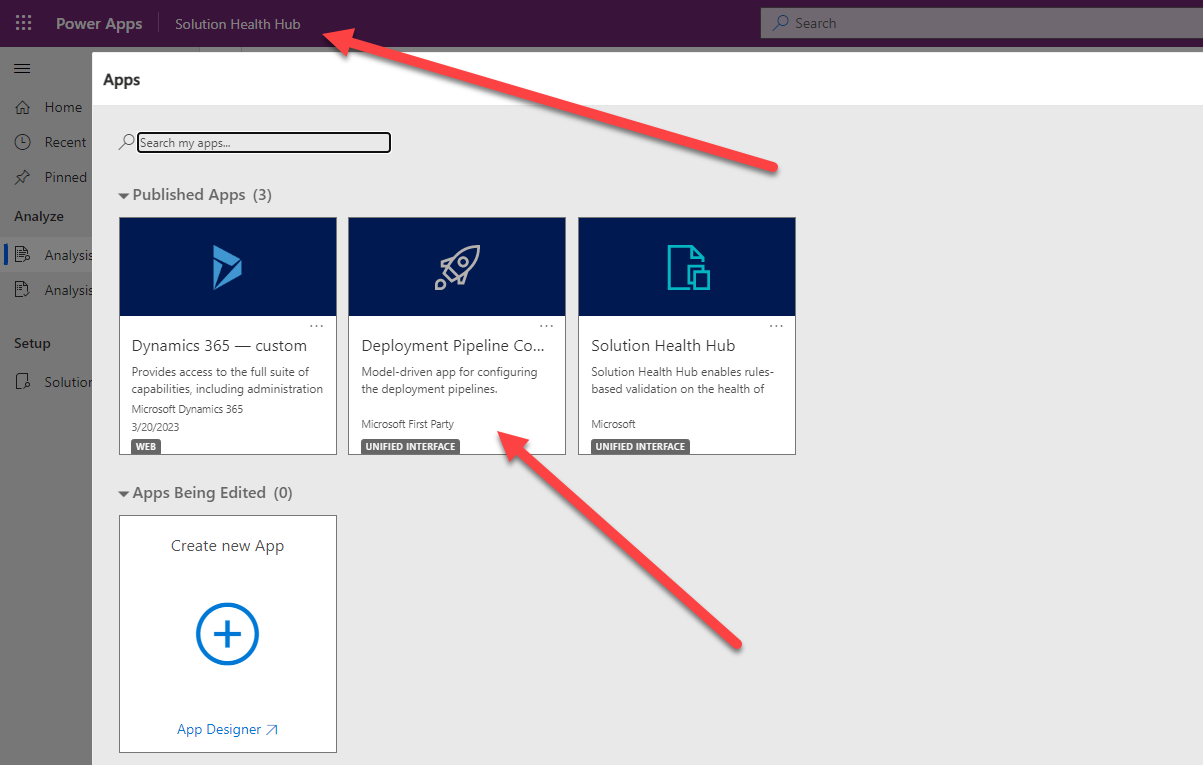
Task: Click the Power Apps brand label
Action: 99,24
